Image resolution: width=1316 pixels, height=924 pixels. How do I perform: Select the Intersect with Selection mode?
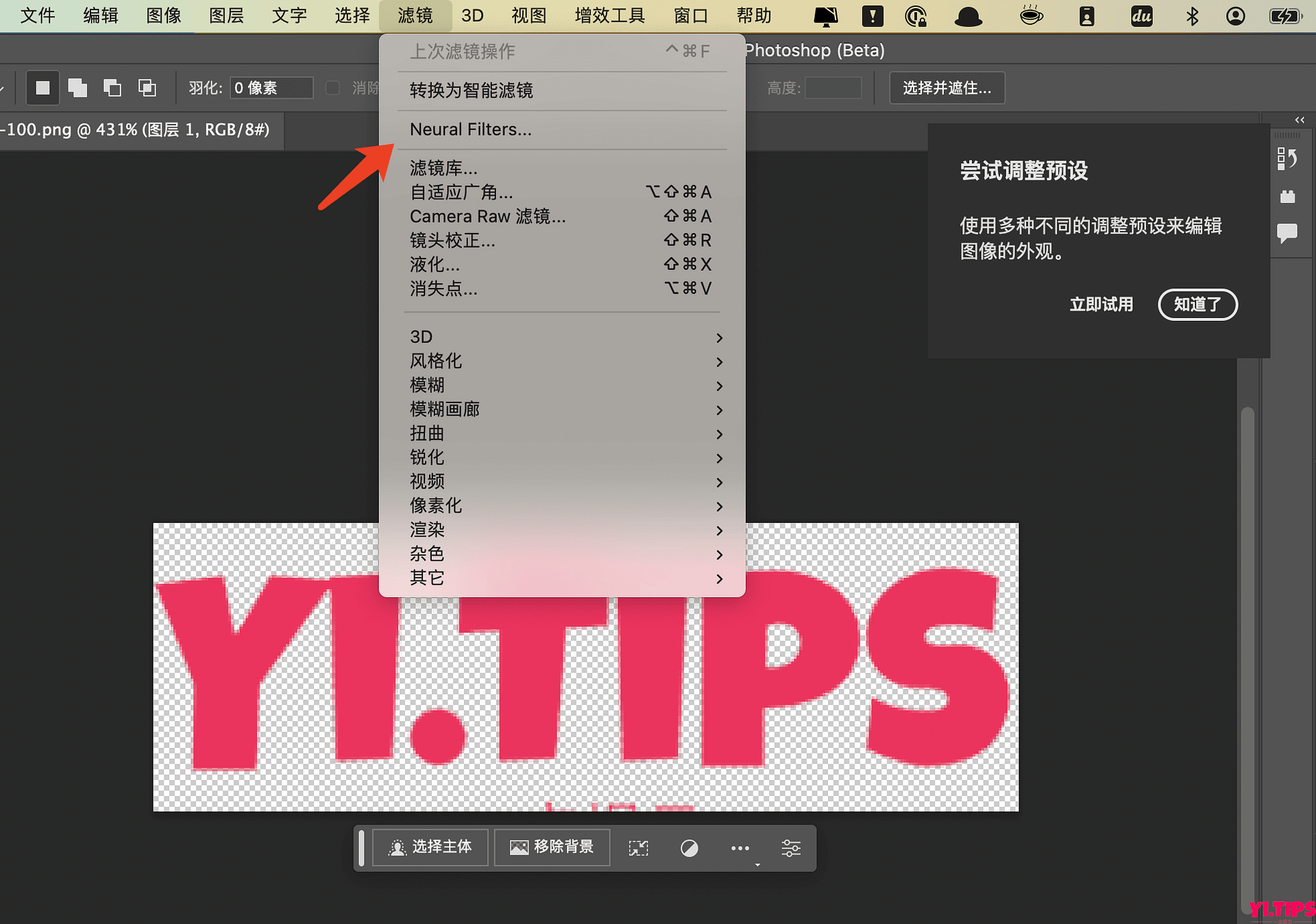147,88
